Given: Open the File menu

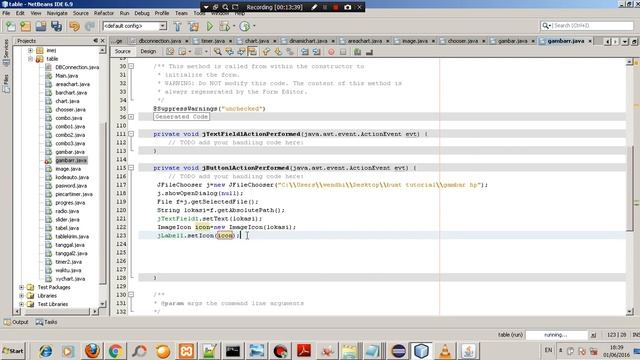Looking at the screenshot, I should [x=6, y=13].
